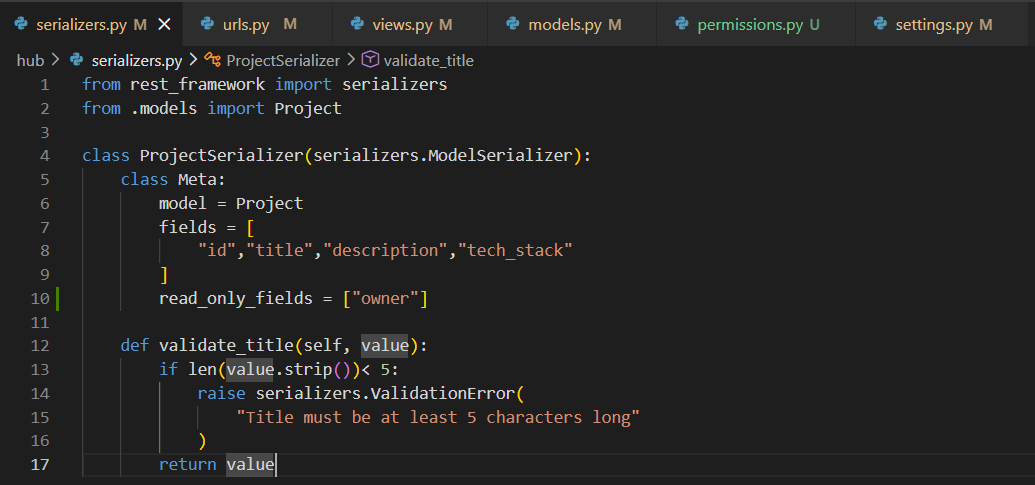Viewport: 1035px width, 485px height.
Task: Click the highlighted value parameter on line 12
Action: [x=385, y=346]
